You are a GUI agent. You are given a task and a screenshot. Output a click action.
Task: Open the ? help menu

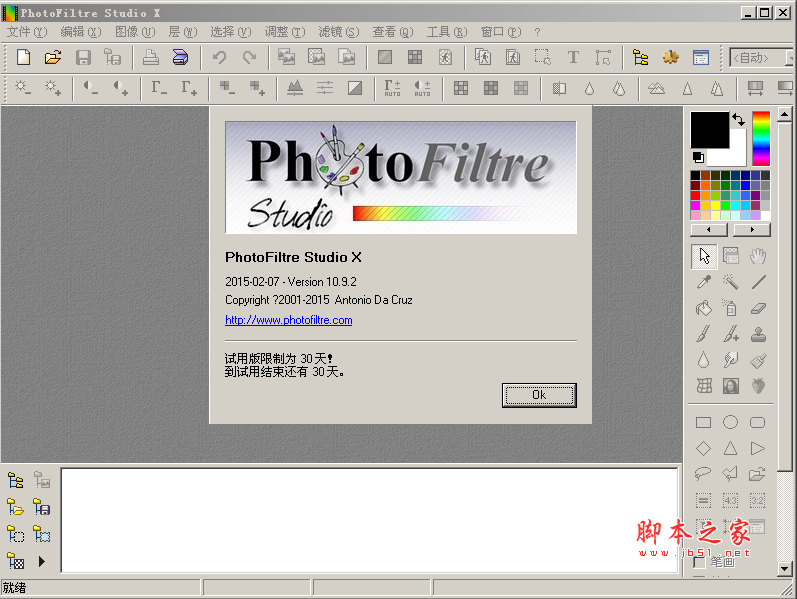pos(537,32)
